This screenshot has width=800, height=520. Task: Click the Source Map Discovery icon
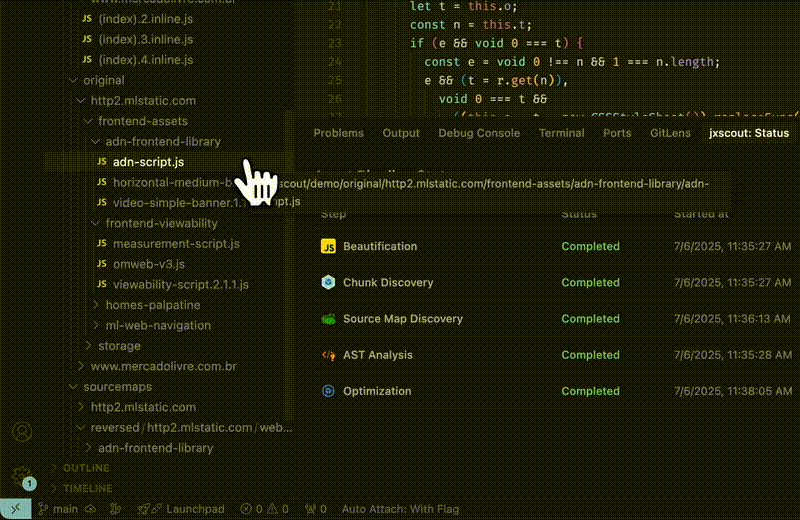pos(328,319)
